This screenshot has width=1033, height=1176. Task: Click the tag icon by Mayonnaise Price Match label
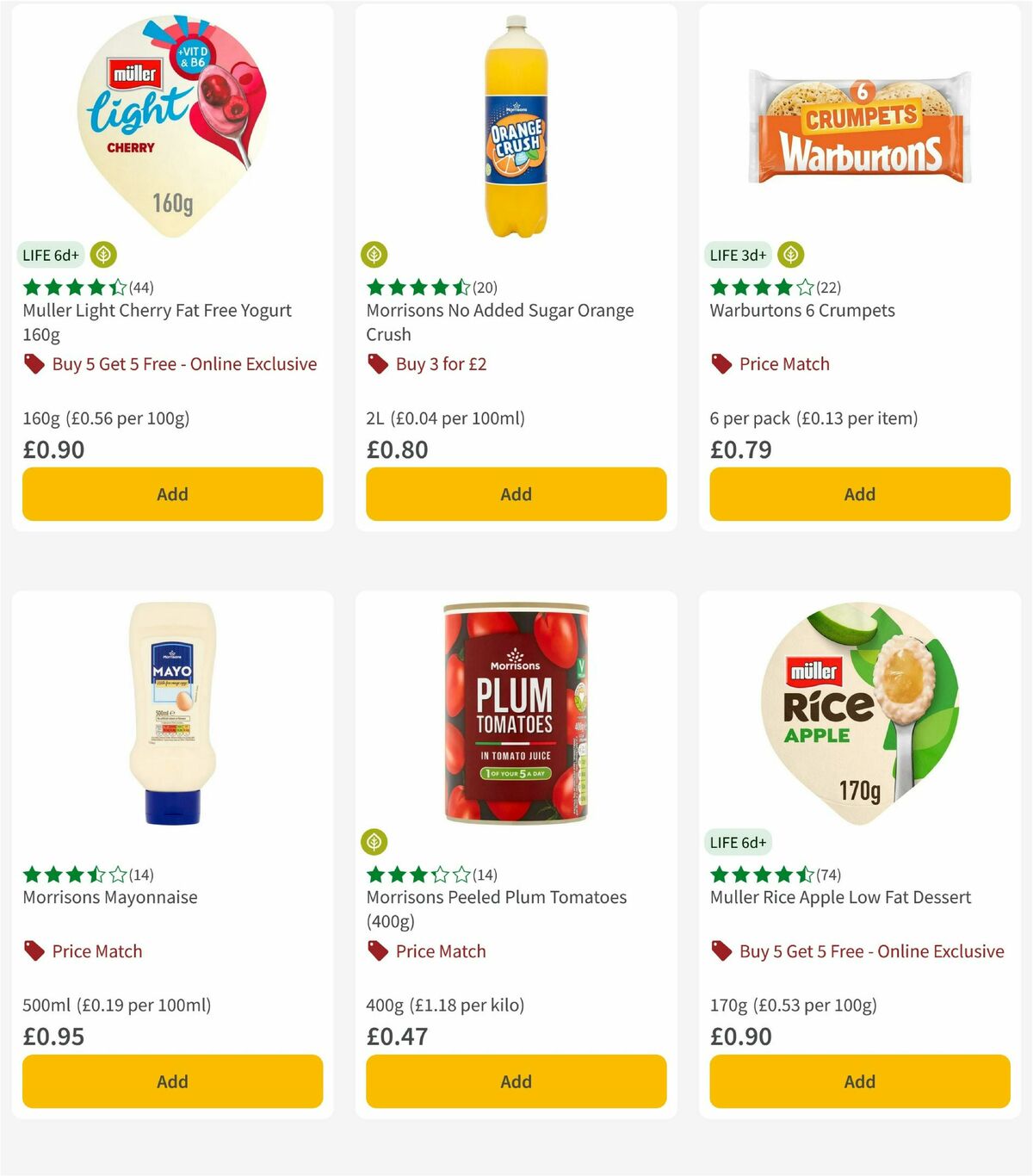tap(33, 951)
